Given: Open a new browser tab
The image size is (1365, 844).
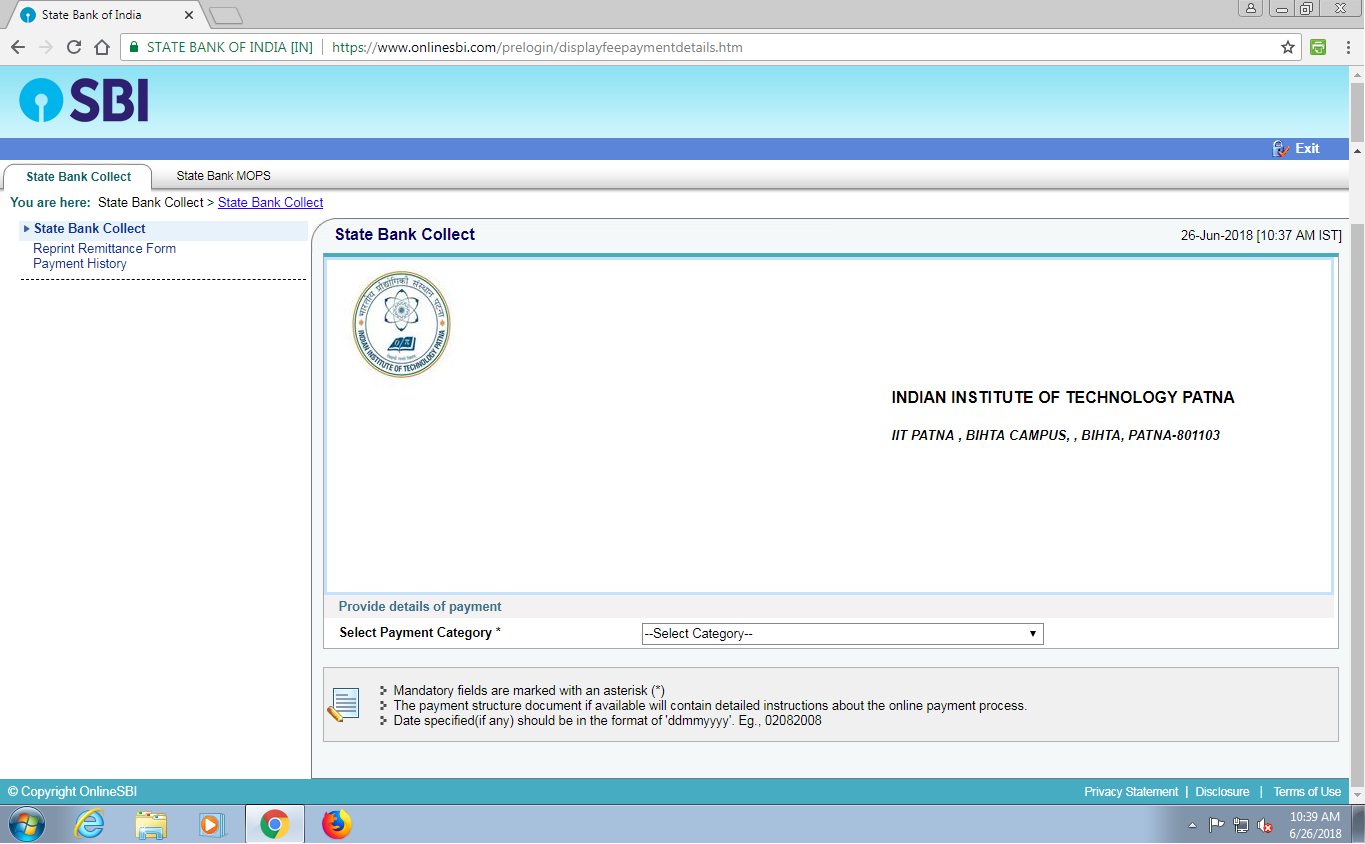Looking at the screenshot, I should point(226,16).
